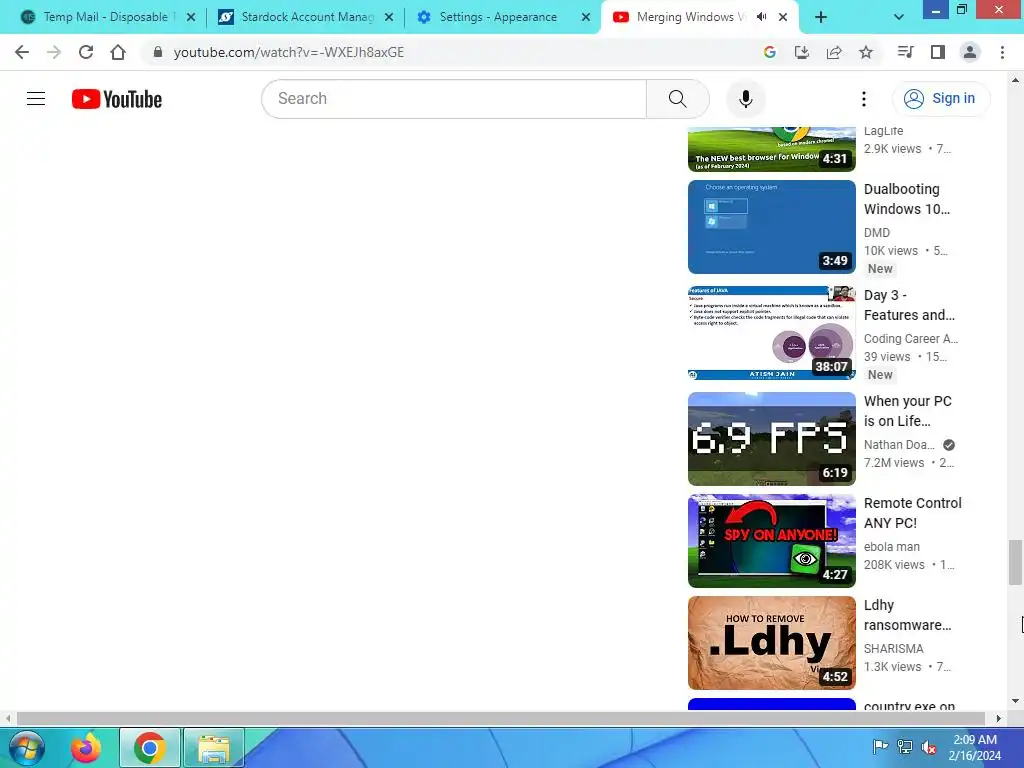Click the Ldhy ransomware video title

907,615
